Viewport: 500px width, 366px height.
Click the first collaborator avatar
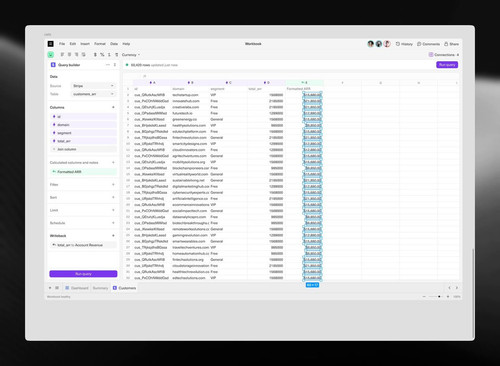pos(370,44)
